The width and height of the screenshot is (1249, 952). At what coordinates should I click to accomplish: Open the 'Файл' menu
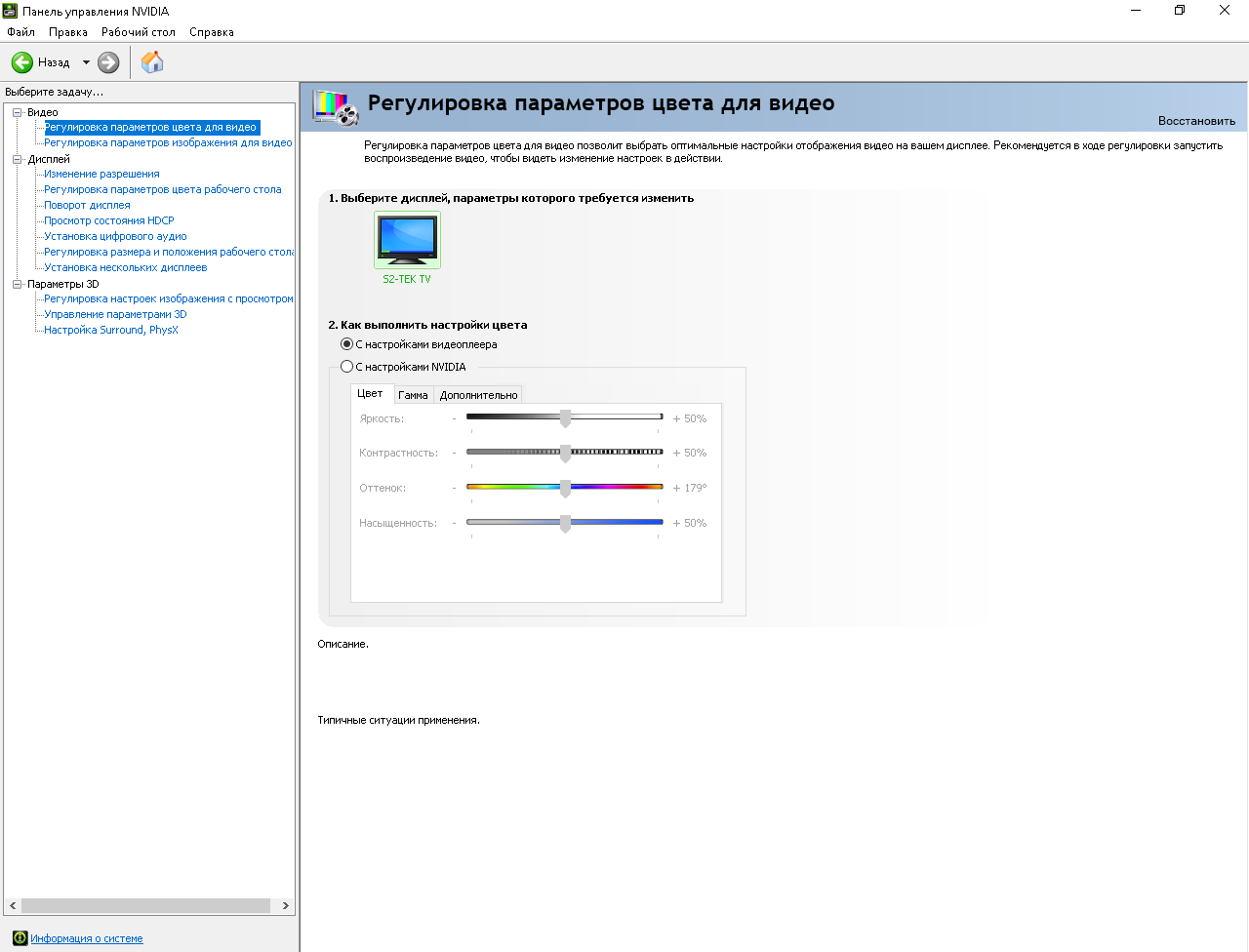point(20,32)
